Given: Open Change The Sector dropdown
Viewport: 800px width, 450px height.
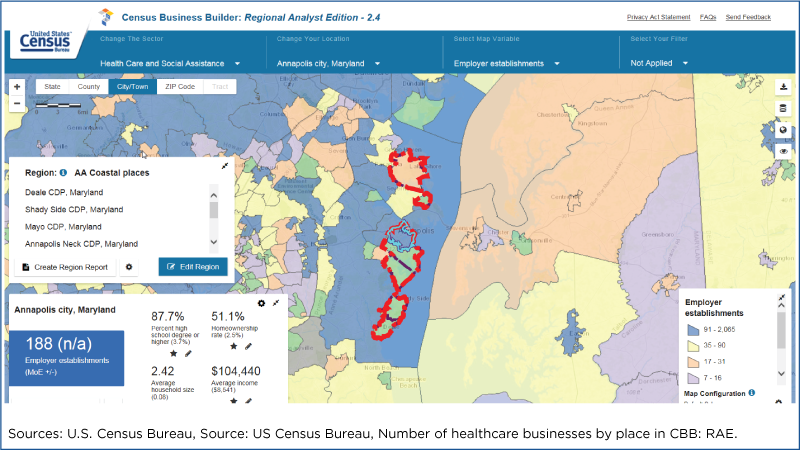Looking at the screenshot, I should point(170,63).
